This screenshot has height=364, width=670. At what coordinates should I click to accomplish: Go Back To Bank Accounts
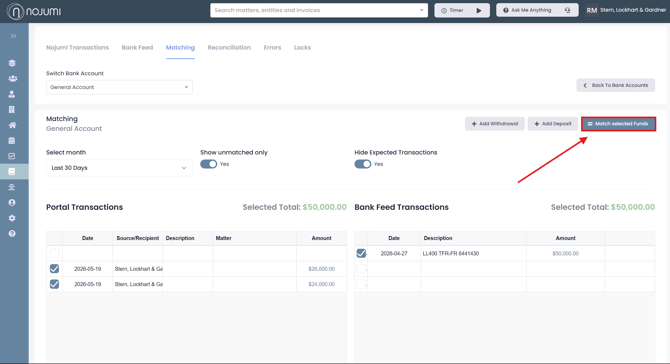pyautogui.click(x=616, y=85)
